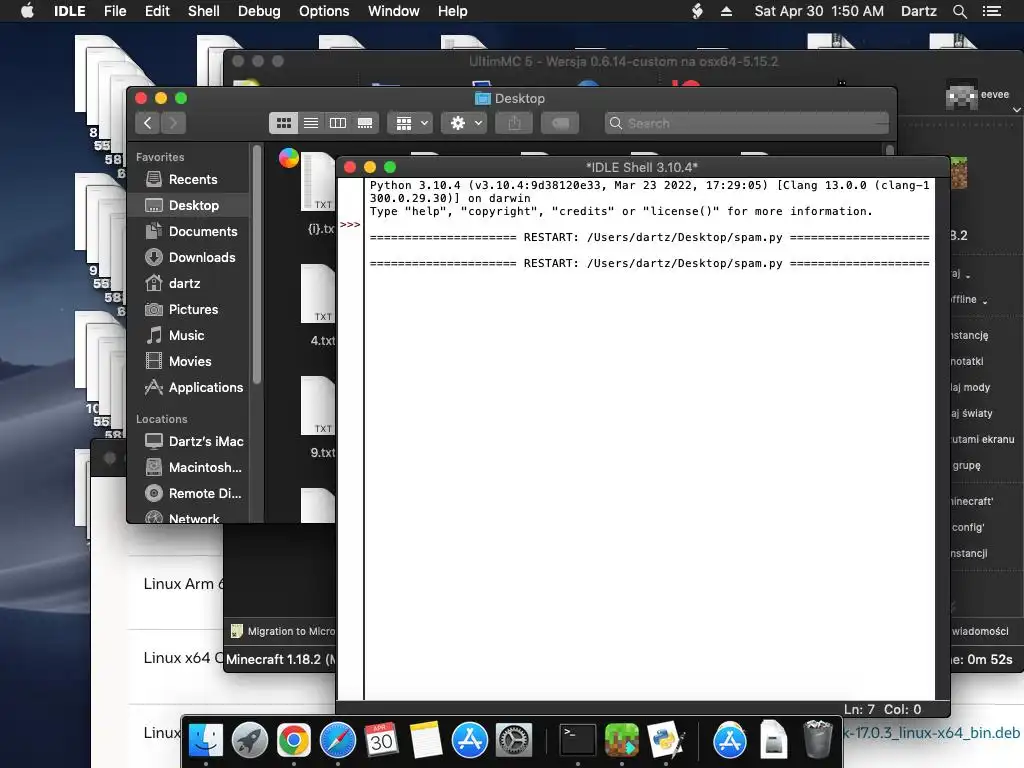Select Recents in Finder sidebar
1024x768 pixels.
pyautogui.click(x=188, y=179)
